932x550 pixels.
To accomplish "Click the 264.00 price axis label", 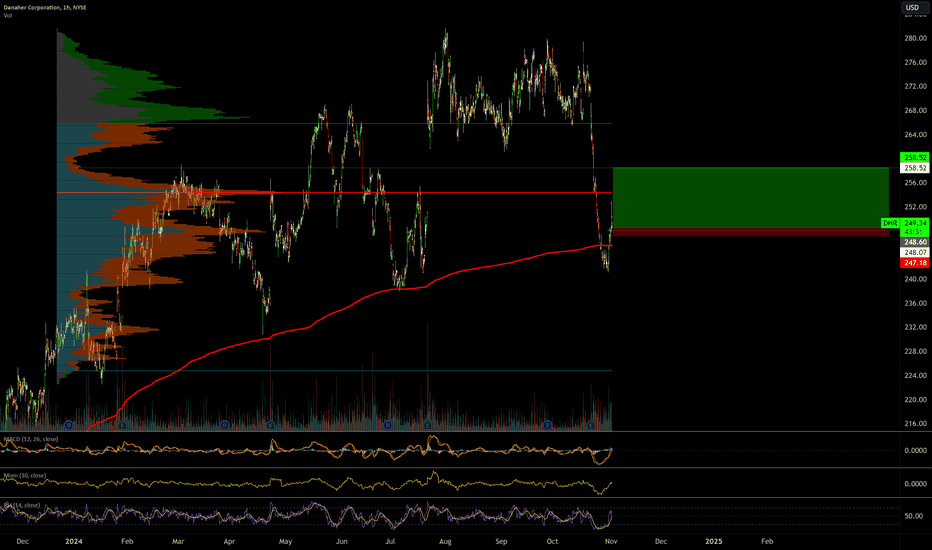I will (x=915, y=134).
